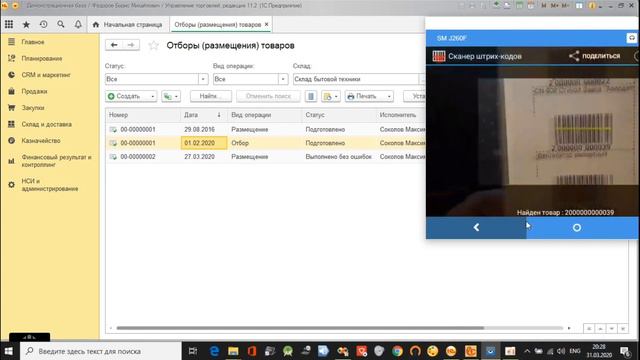Click the SM J260F window corner icon
This screenshot has height=360, width=640.
[632, 38]
